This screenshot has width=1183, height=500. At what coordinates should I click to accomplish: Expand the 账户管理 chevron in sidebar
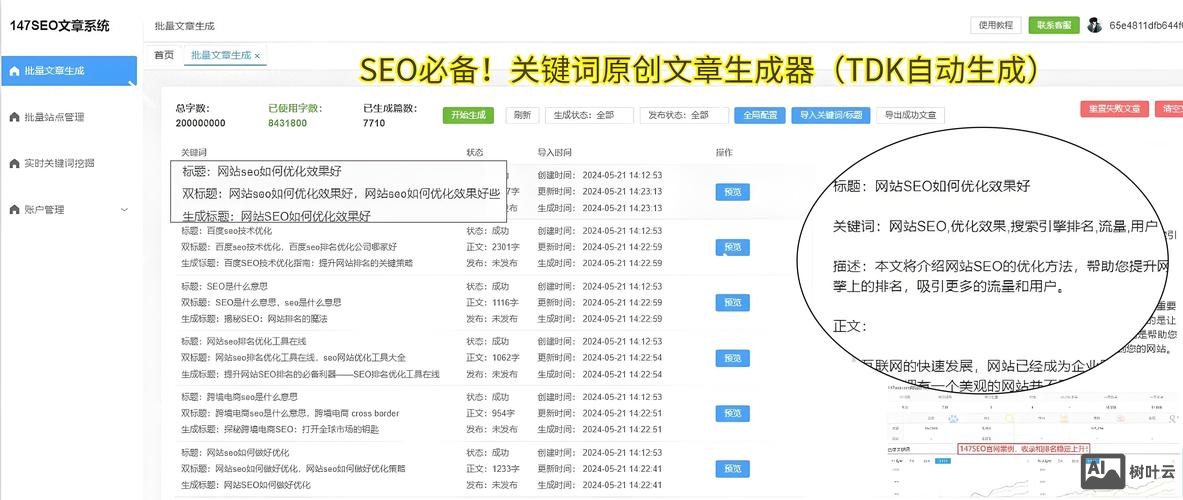124,210
